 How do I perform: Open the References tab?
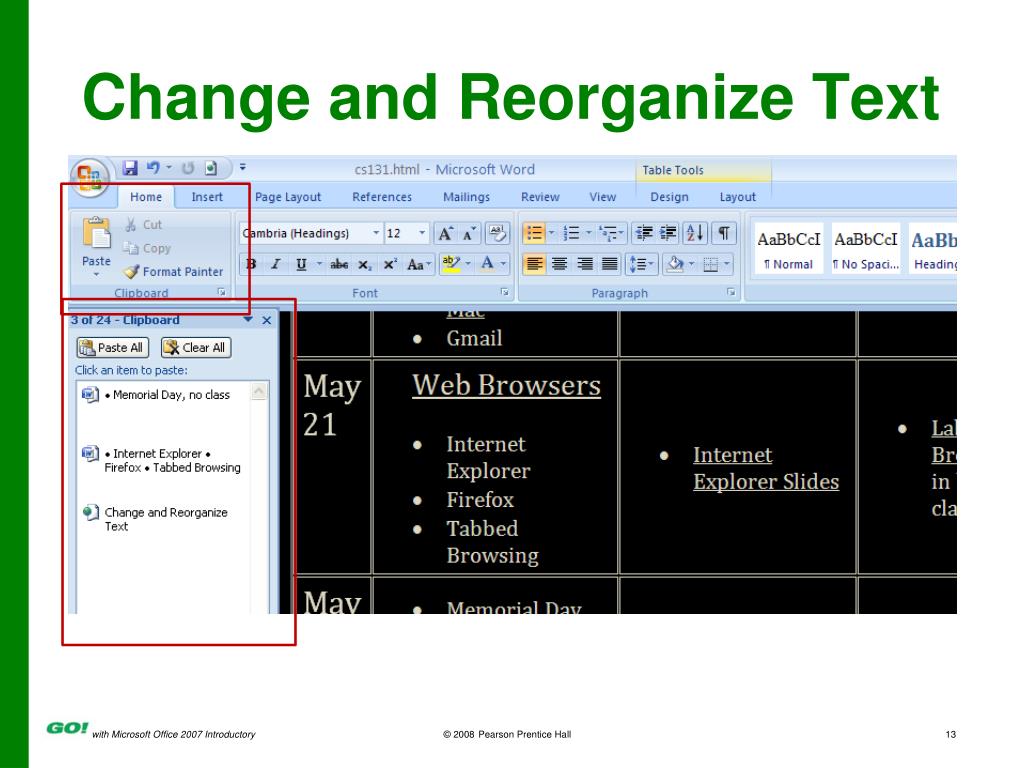coord(382,197)
